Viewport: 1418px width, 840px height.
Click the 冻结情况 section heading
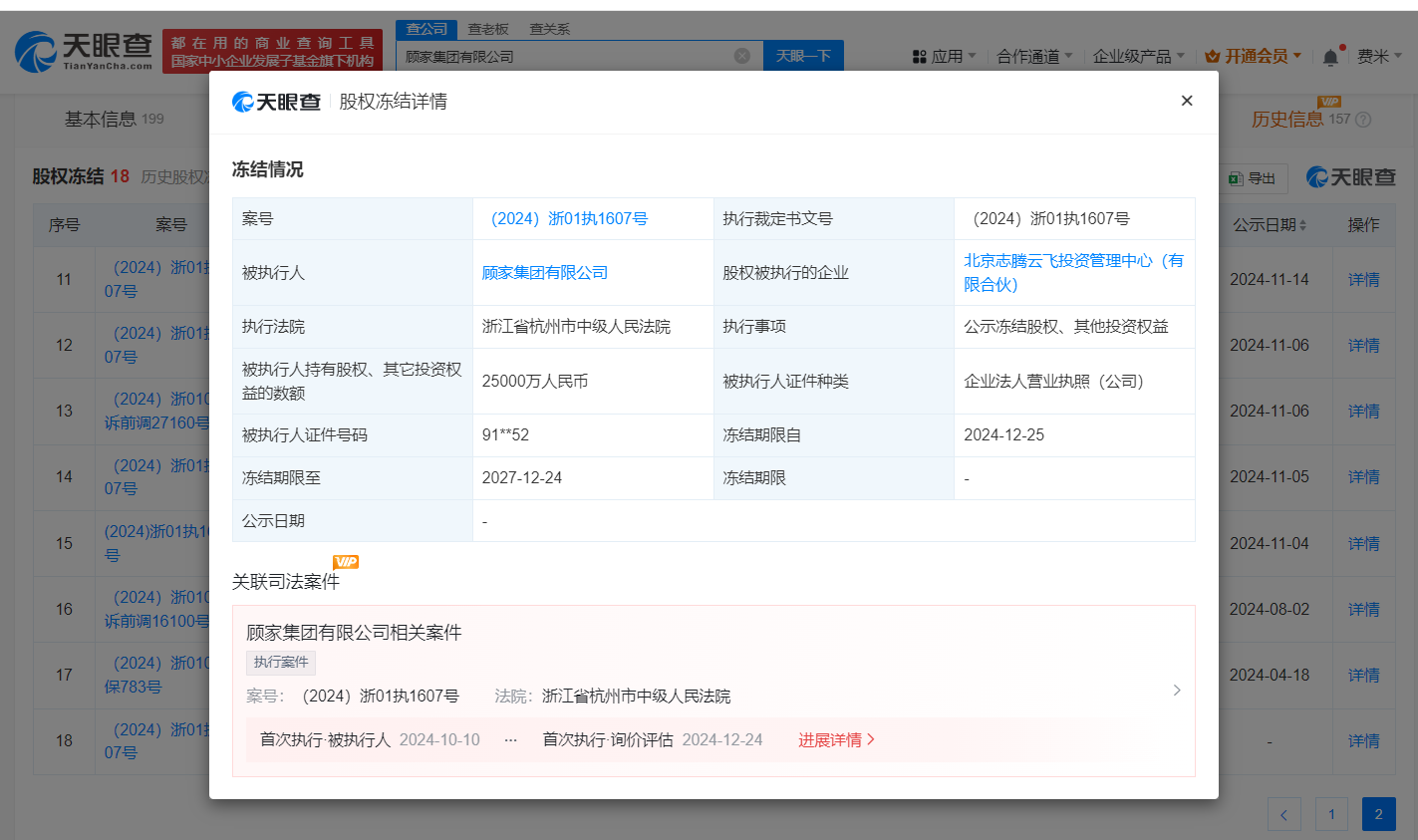[267, 169]
